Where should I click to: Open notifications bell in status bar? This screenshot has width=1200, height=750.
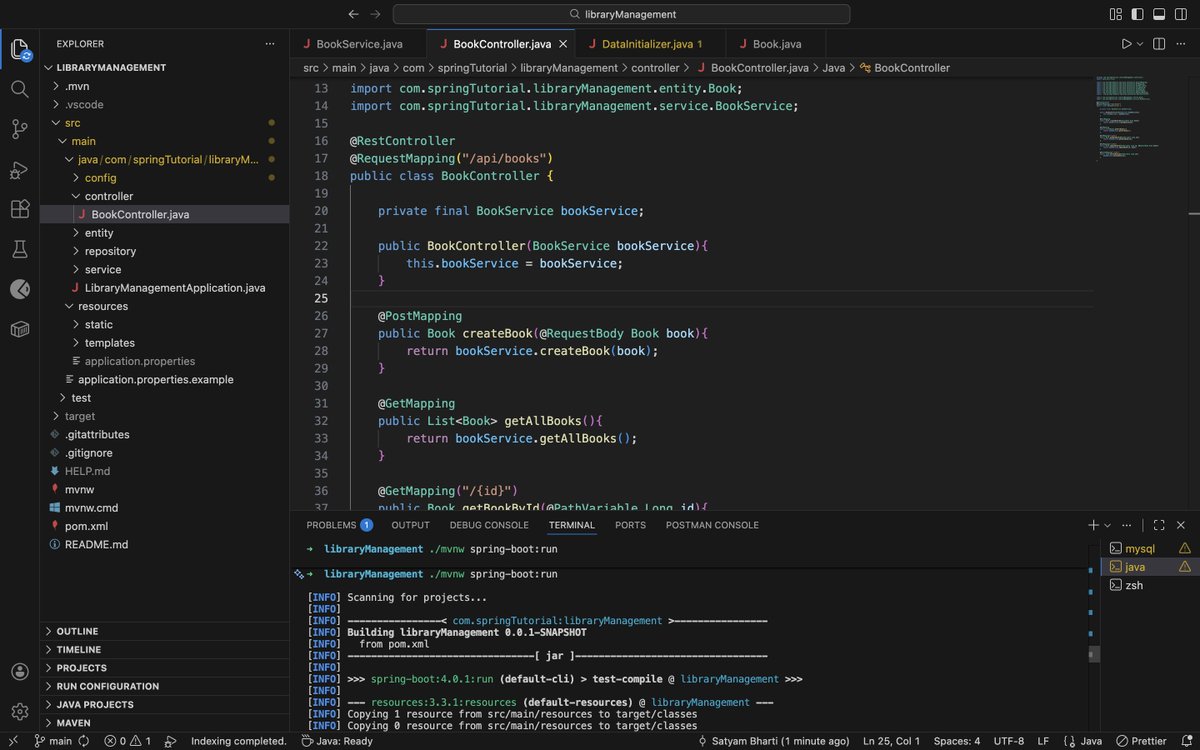pyautogui.click(x=1186, y=741)
